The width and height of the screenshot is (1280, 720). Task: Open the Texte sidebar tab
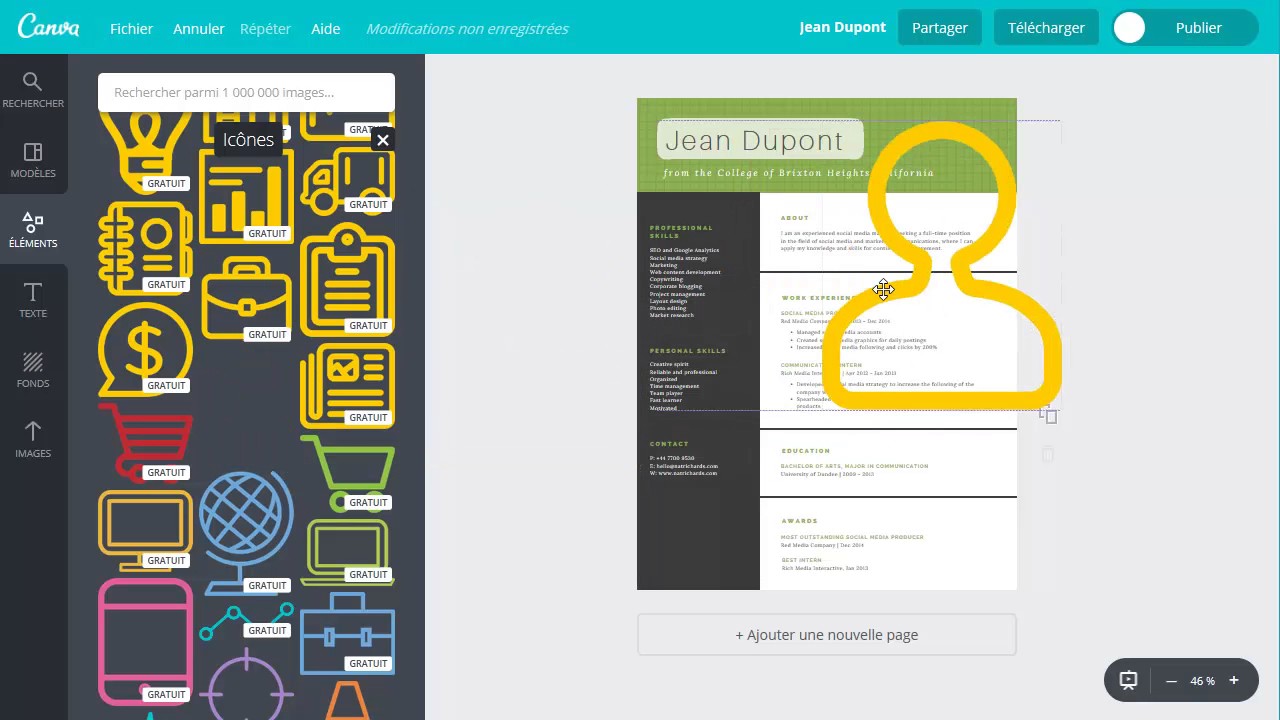point(33,299)
